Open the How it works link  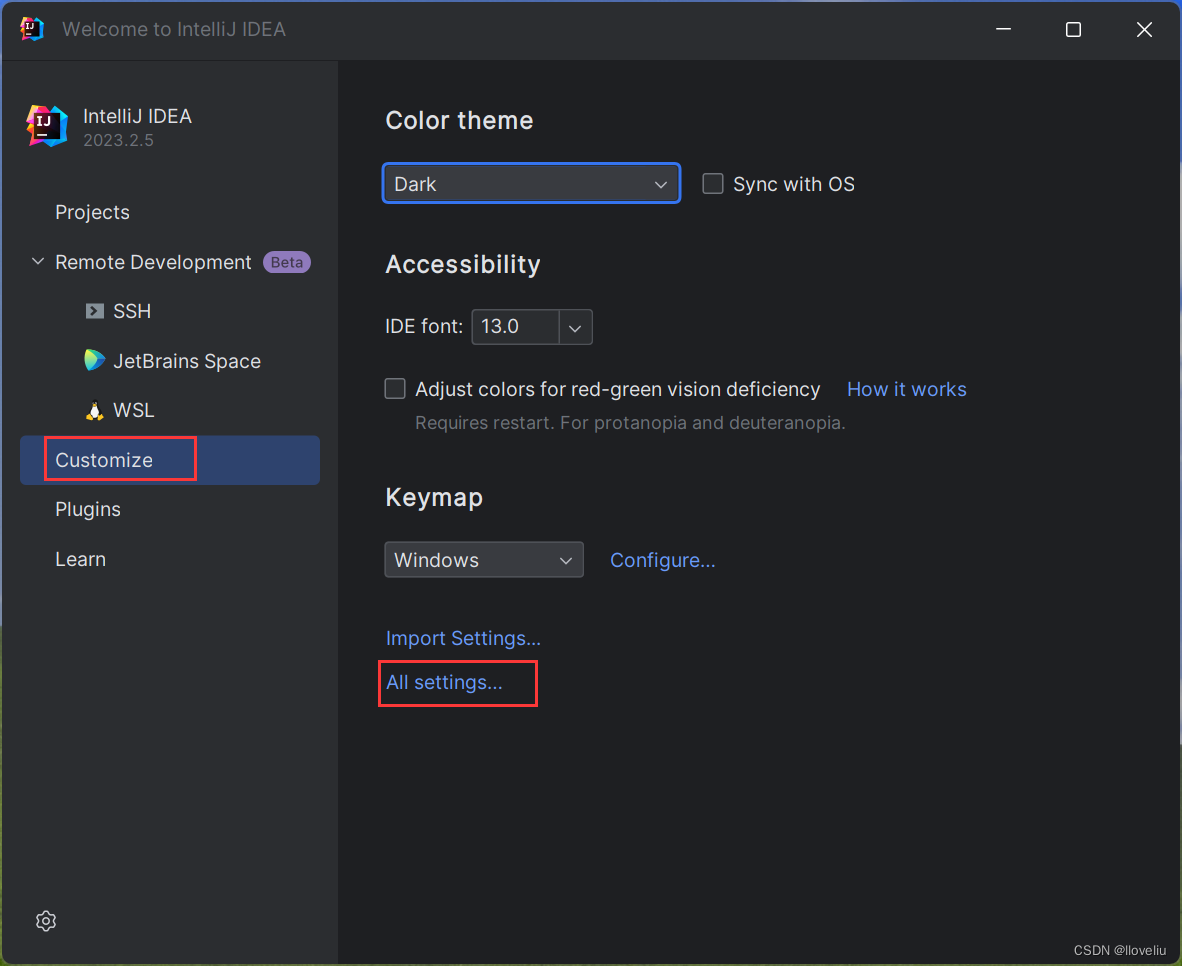[x=906, y=389]
